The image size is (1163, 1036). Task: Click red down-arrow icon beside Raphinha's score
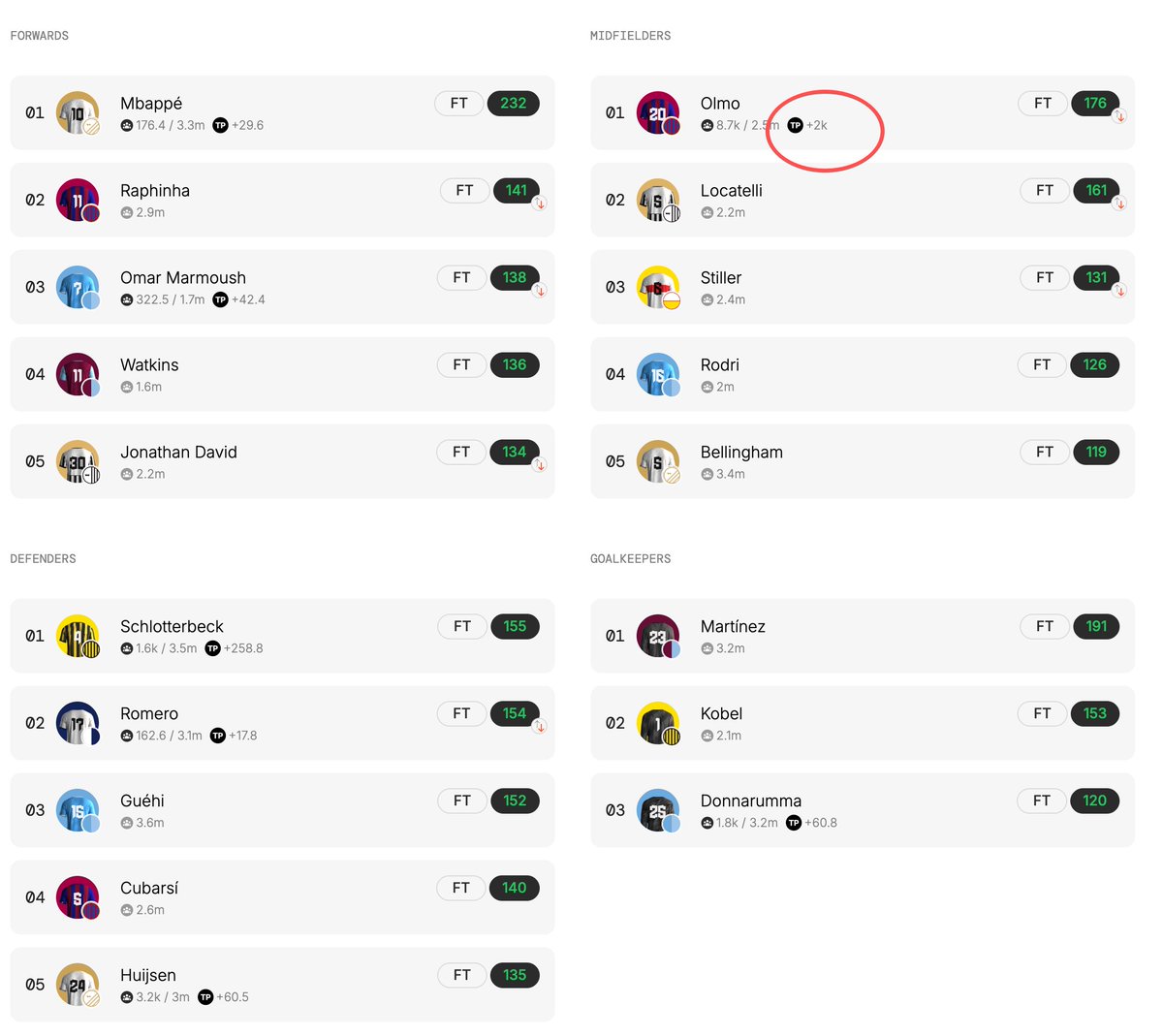[x=540, y=204]
